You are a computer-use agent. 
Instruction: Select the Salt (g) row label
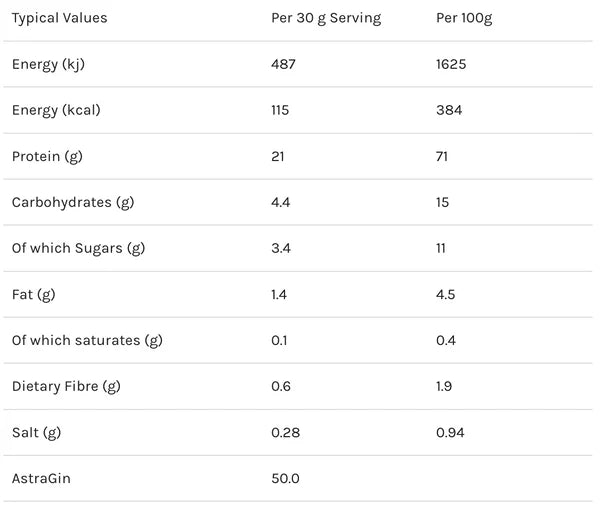(36, 432)
